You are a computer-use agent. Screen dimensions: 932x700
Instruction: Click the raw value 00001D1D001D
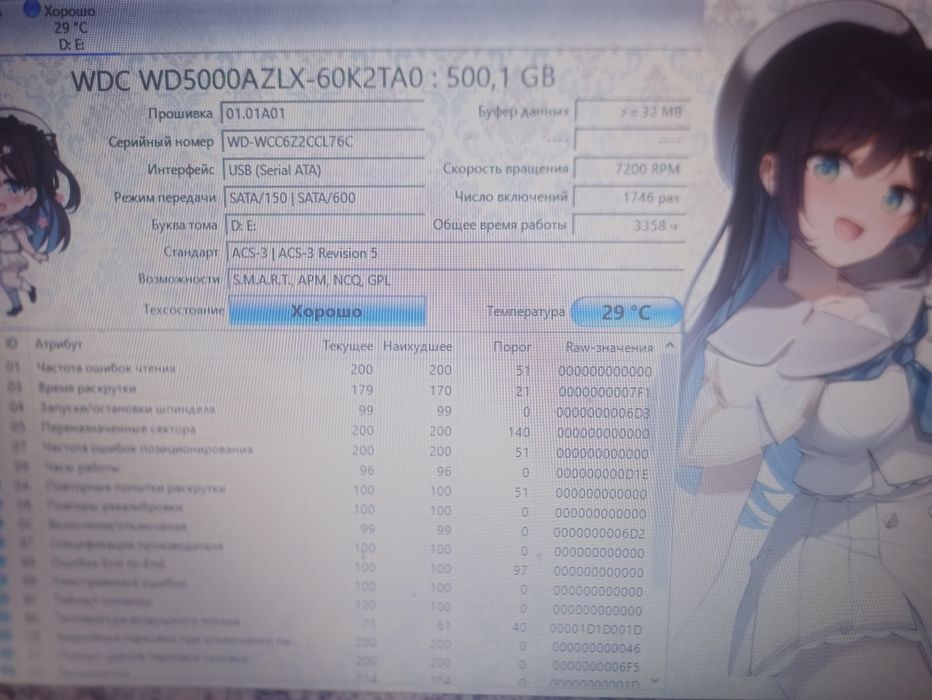click(x=596, y=629)
